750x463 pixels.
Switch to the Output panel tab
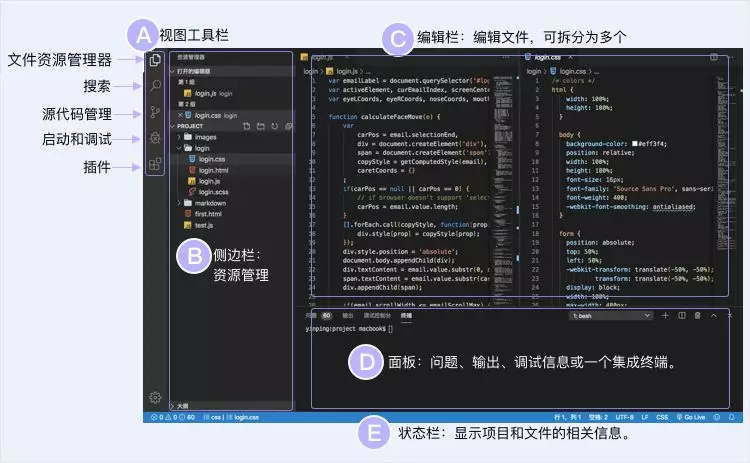(348, 316)
